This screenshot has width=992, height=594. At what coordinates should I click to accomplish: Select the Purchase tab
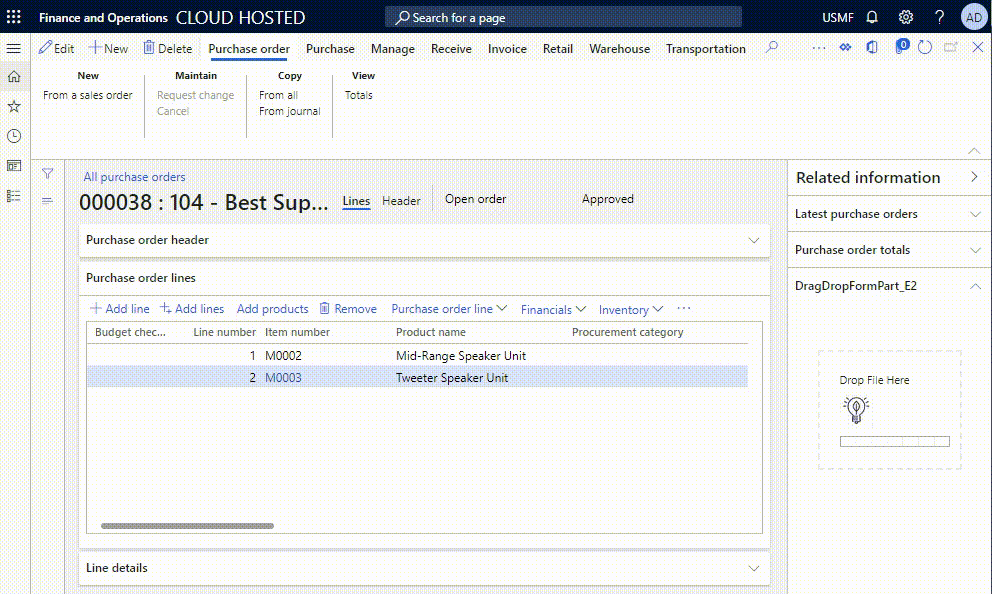(330, 49)
